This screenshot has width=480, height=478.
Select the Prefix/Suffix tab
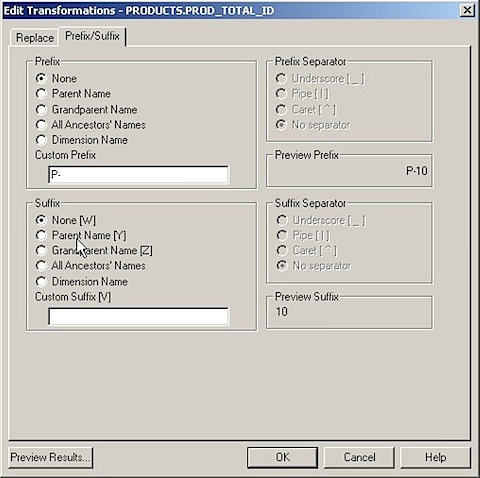92,36
